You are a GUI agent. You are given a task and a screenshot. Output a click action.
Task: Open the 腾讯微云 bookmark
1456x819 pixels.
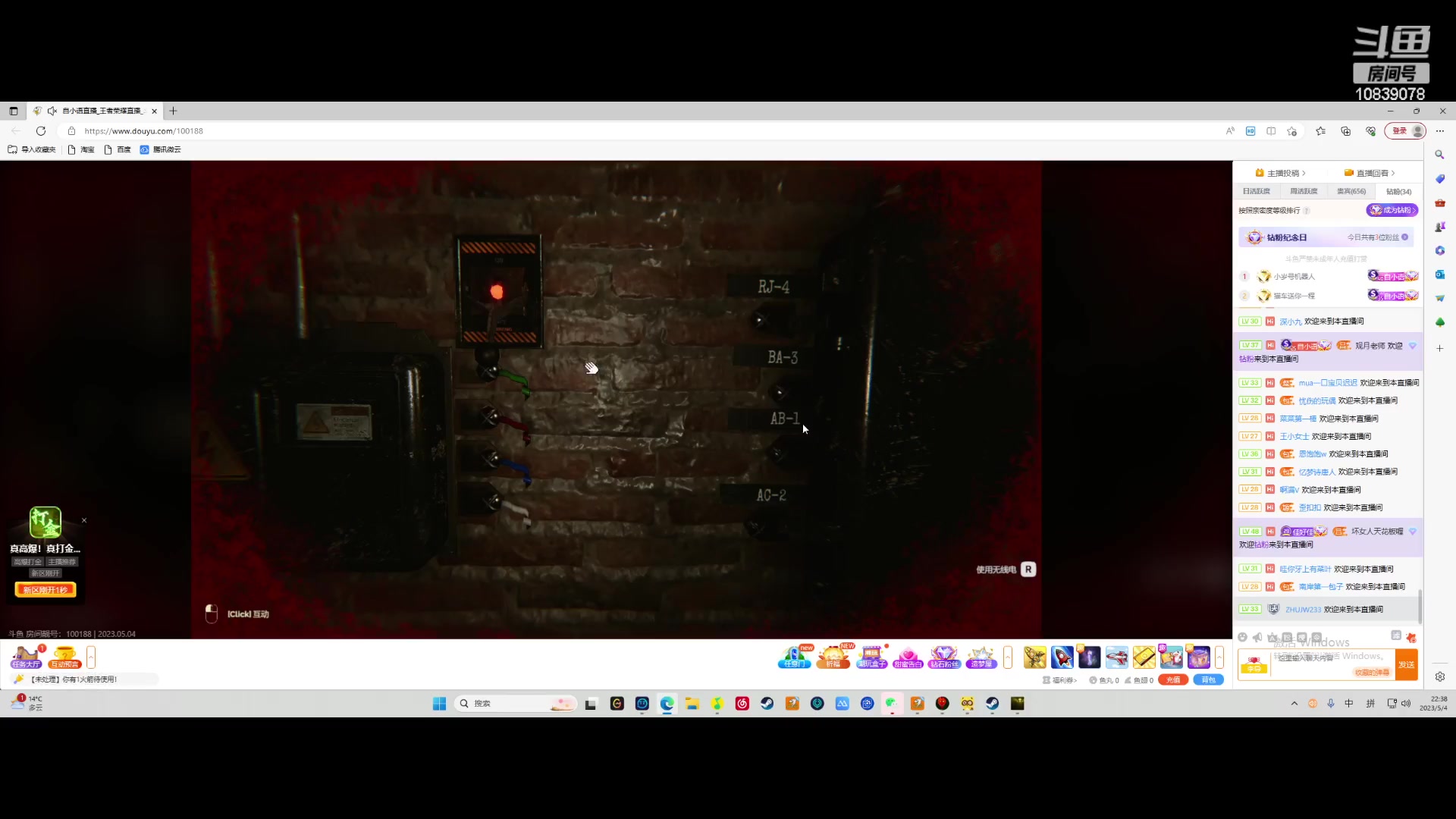[x=160, y=149]
